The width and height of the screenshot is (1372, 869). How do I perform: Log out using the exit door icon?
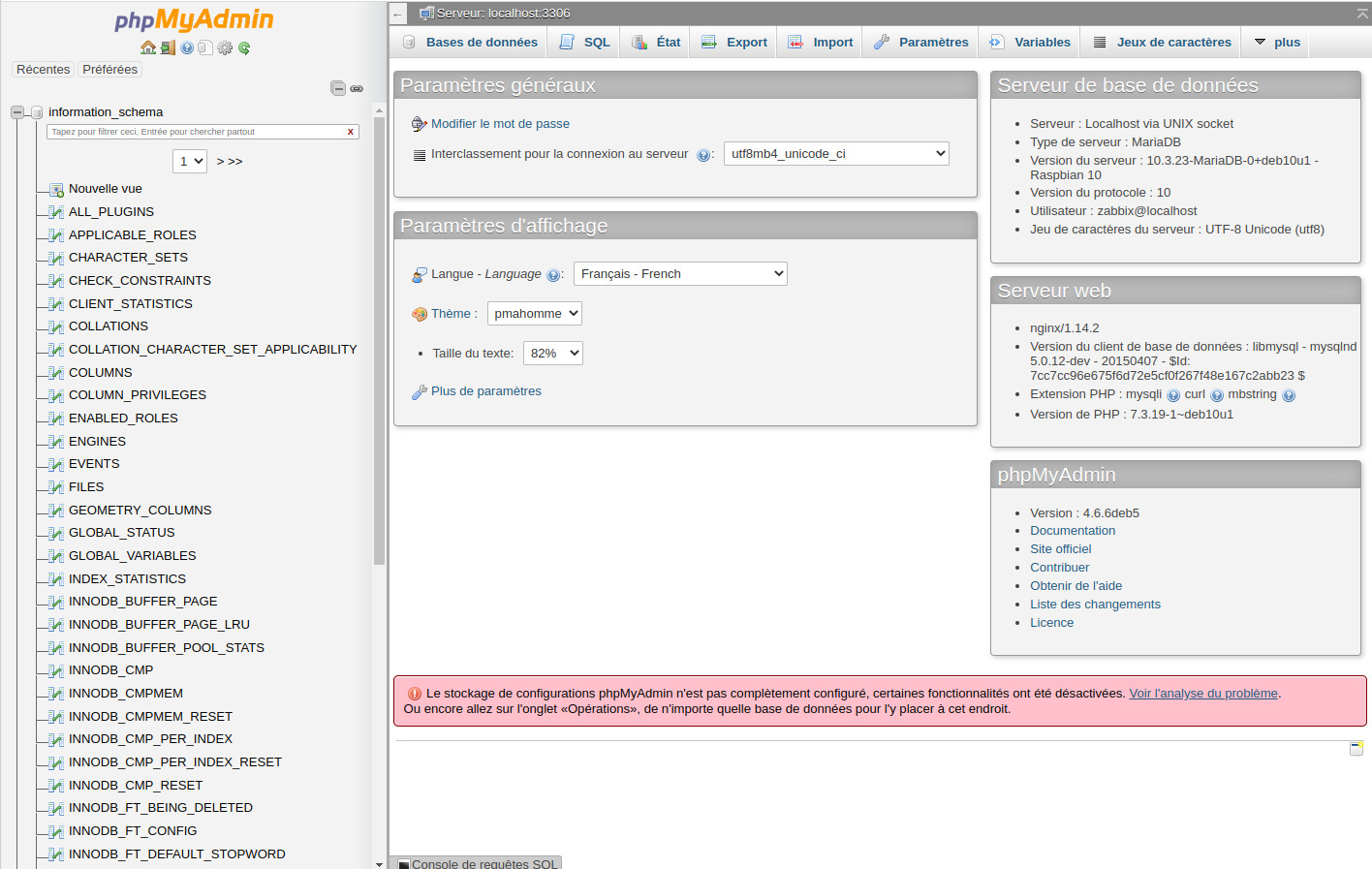(x=167, y=47)
